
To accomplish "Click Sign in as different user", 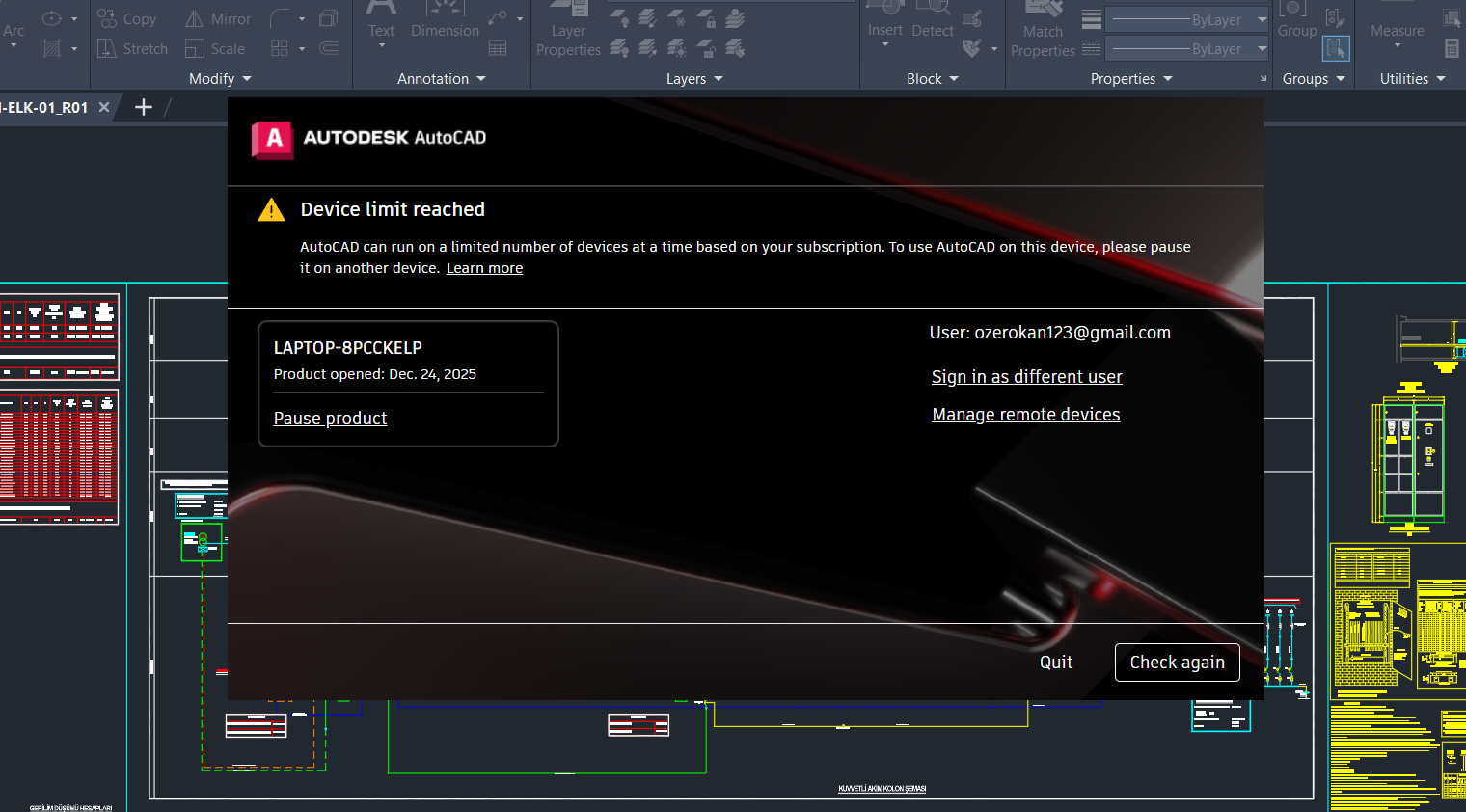I will 1026,377.
